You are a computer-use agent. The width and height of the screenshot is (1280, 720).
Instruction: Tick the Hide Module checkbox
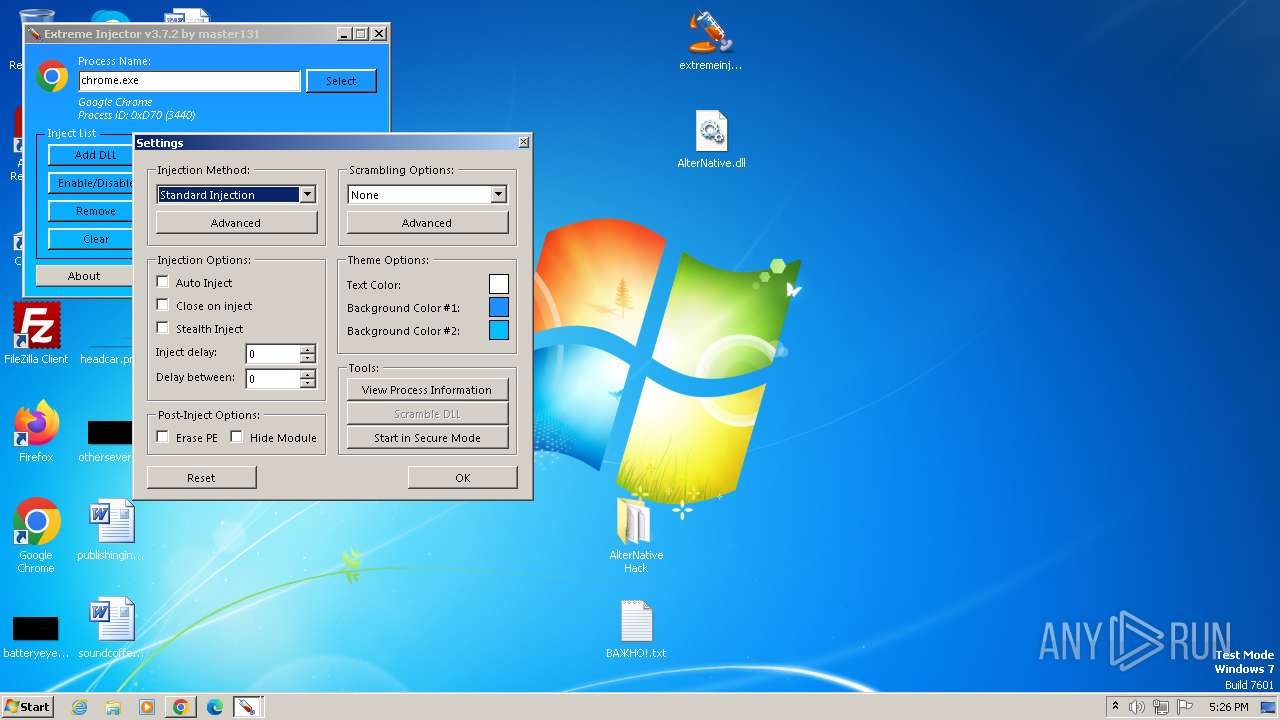pos(237,437)
